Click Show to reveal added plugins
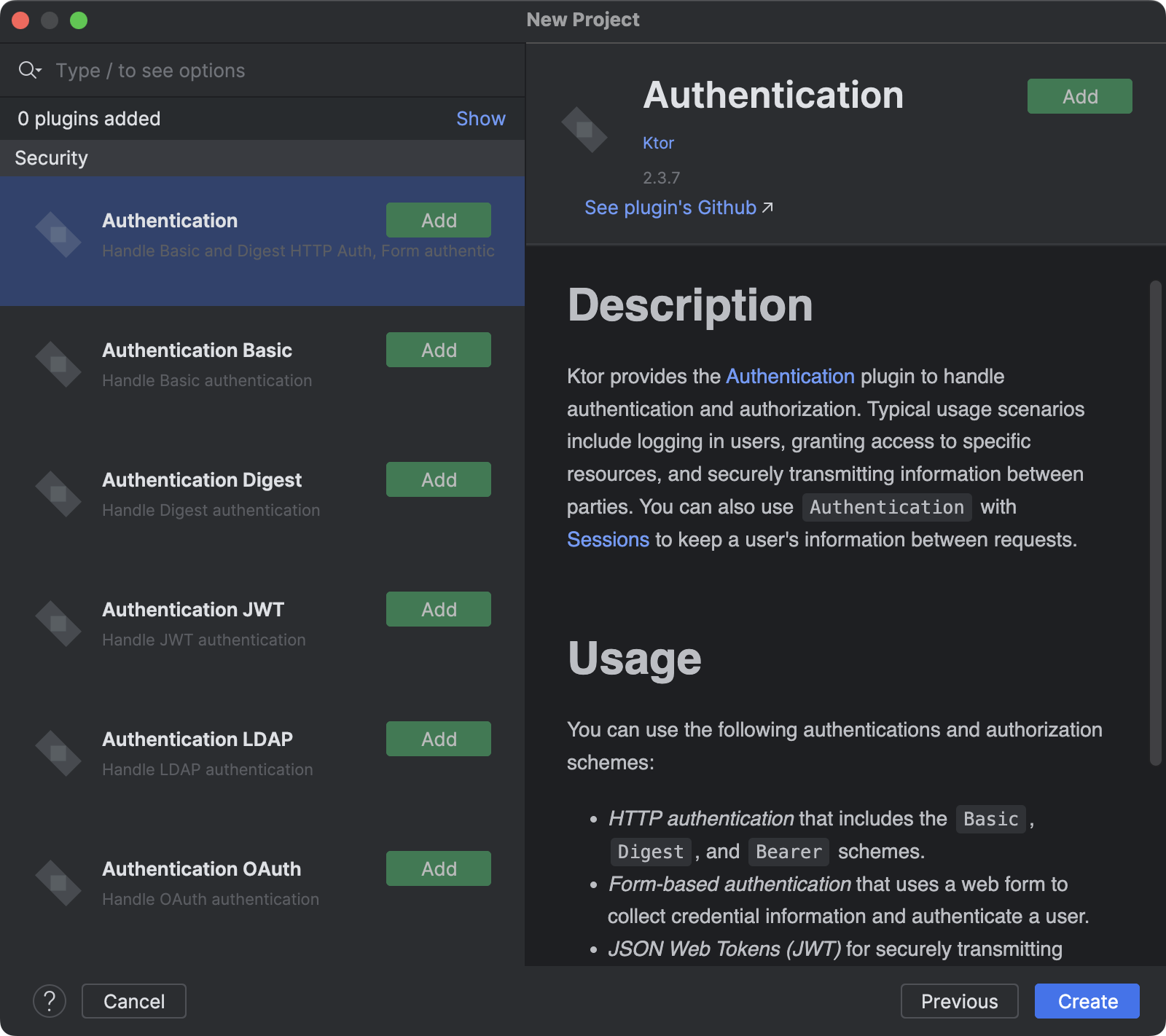 (480, 118)
